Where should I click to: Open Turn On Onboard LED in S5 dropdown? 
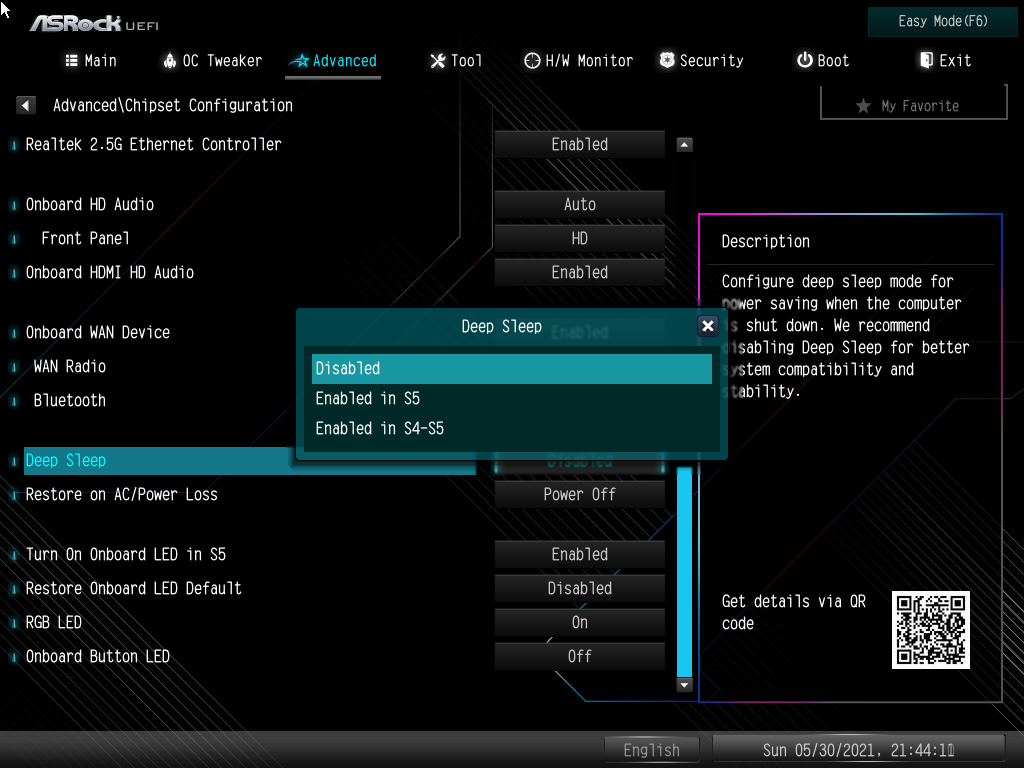coord(580,554)
